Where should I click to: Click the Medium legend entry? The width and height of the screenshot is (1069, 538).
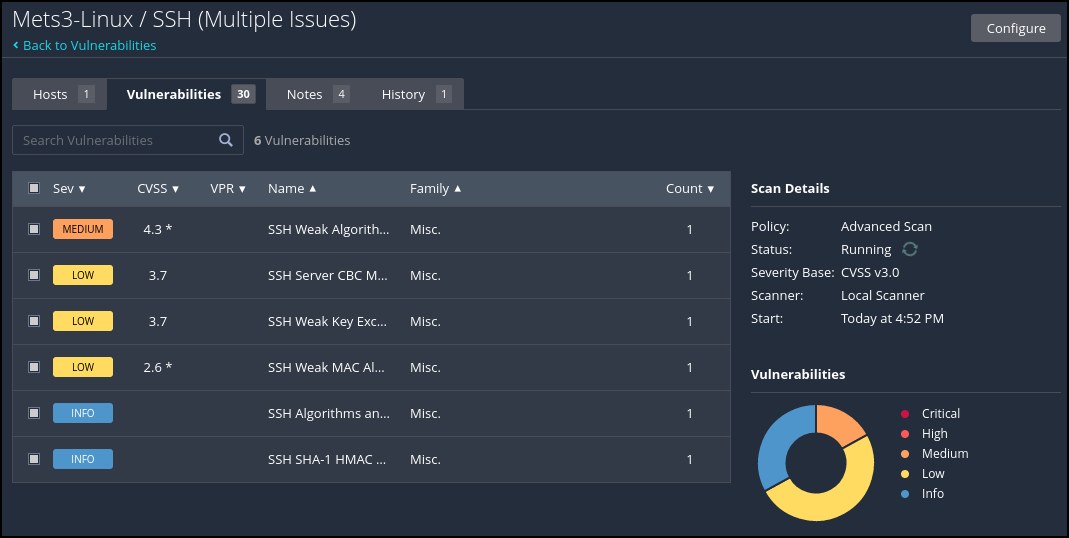[x=934, y=453]
